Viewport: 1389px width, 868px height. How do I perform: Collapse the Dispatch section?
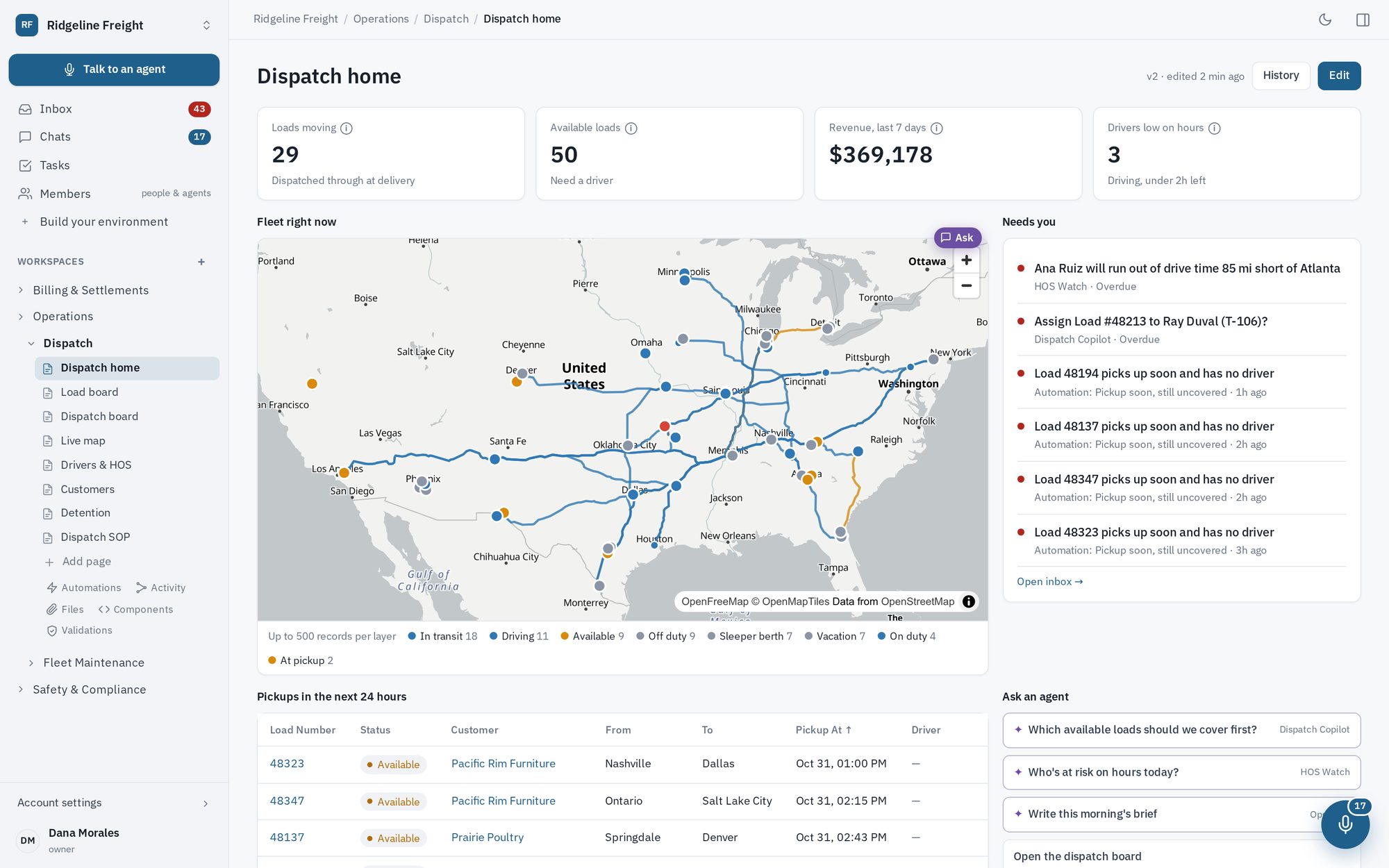coord(31,343)
